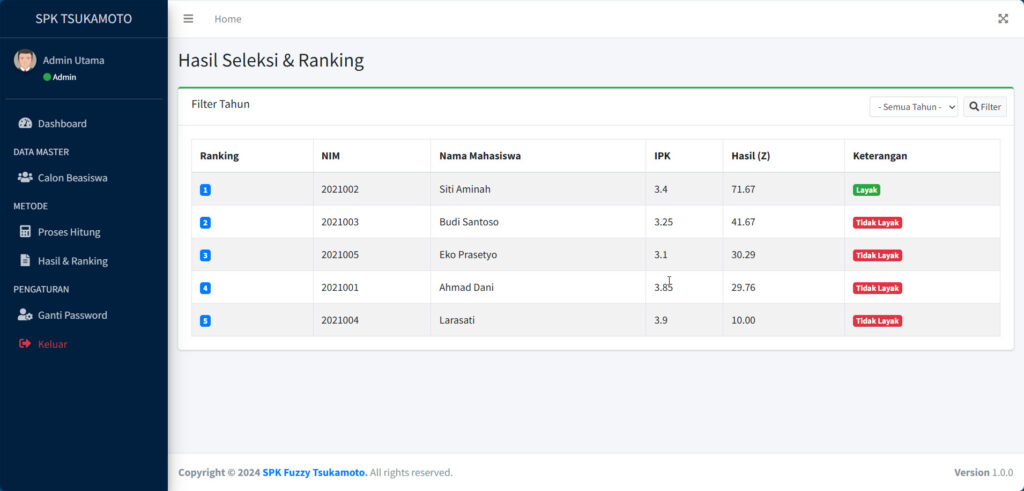The width and height of the screenshot is (1024, 491).
Task: Click the fullscreen expand icon
Action: coord(1003,19)
